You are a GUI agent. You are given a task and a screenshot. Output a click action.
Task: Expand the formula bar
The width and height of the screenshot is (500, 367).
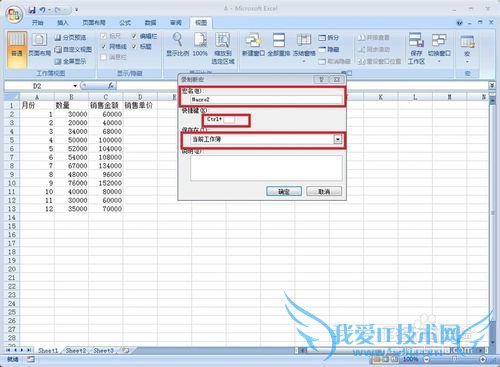click(x=492, y=86)
